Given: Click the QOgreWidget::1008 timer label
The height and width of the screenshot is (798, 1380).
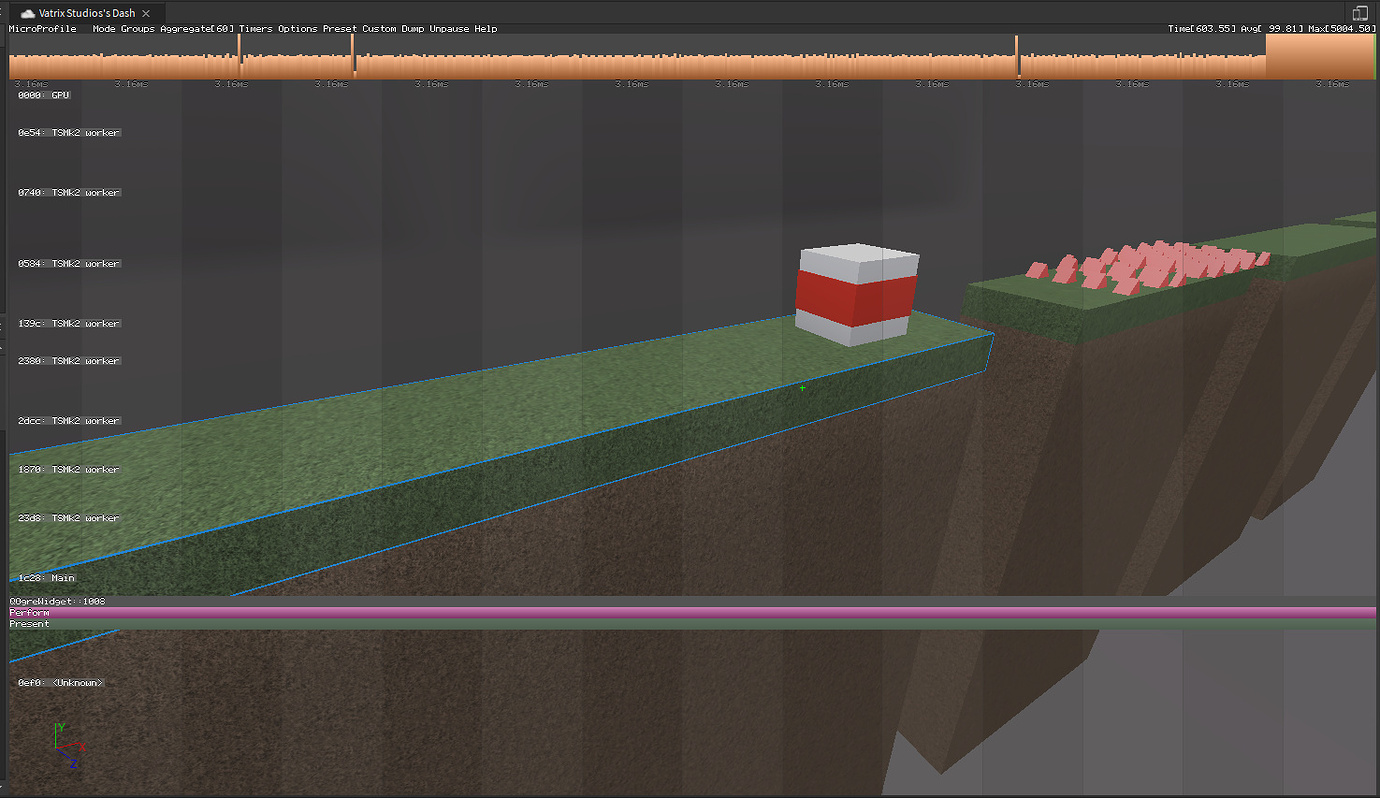Looking at the screenshot, I should tap(57, 602).
